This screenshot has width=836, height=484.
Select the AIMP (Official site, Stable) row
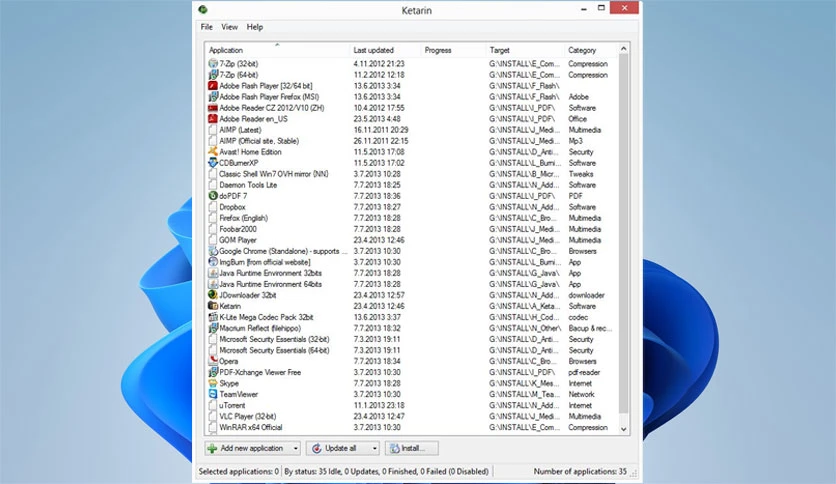(412, 141)
